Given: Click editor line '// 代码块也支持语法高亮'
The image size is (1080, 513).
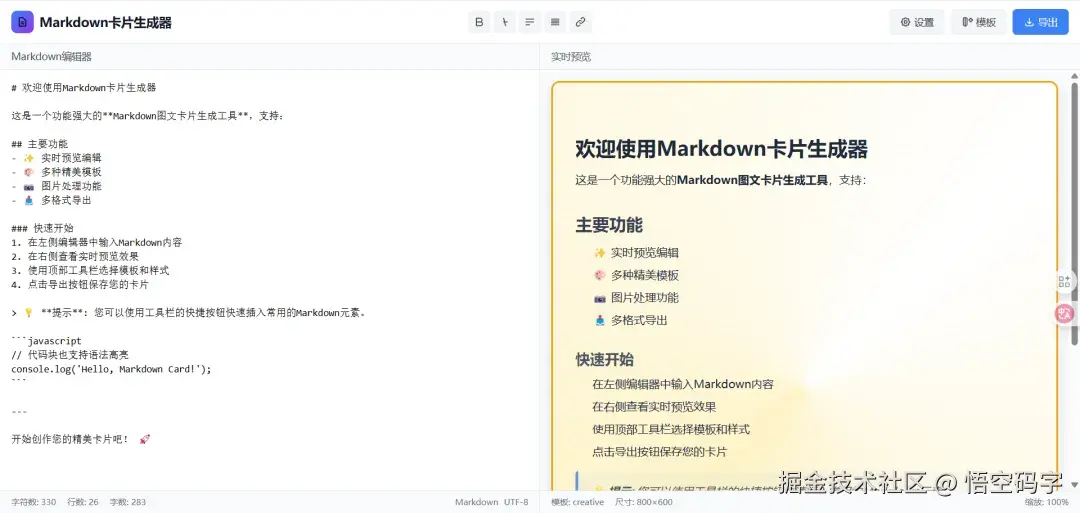Looking at the screenshot, I should pyautogui.click(x=70, y=355).
